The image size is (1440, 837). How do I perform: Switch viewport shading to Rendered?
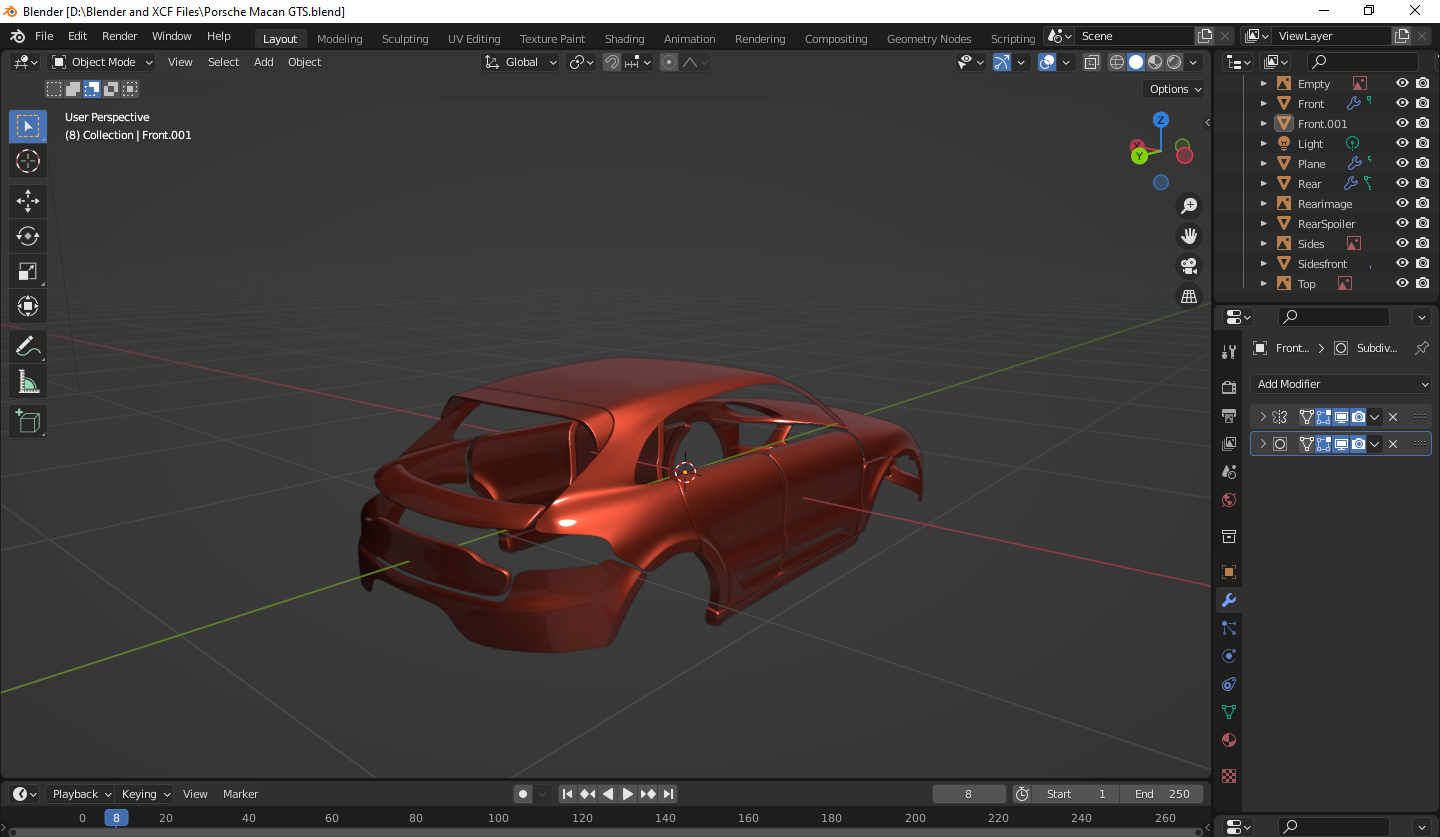pos(1174,62)
